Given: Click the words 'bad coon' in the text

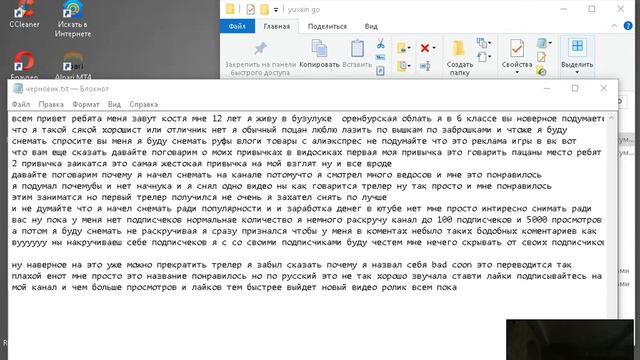Looking at the screenshot, I should [451, 264].
